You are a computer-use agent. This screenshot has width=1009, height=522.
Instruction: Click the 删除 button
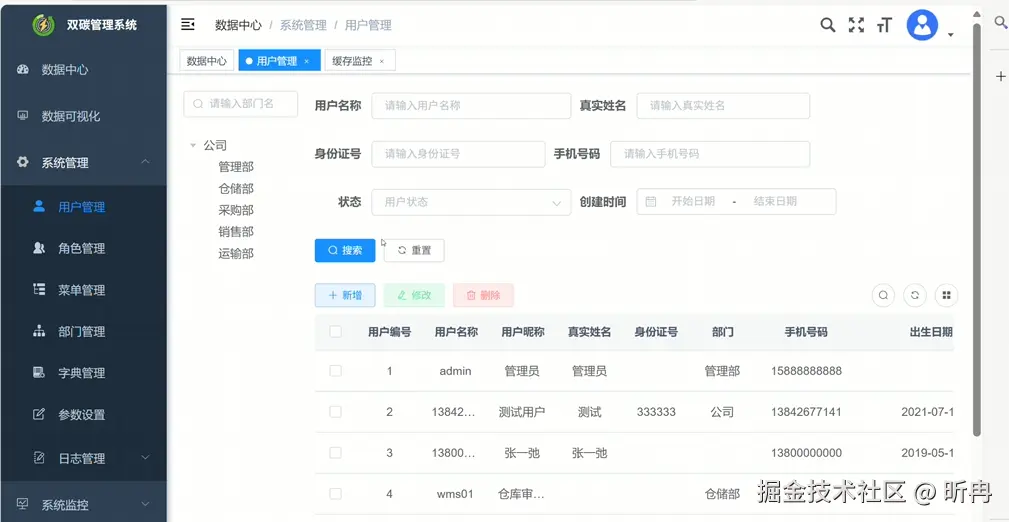pos(483,295)
